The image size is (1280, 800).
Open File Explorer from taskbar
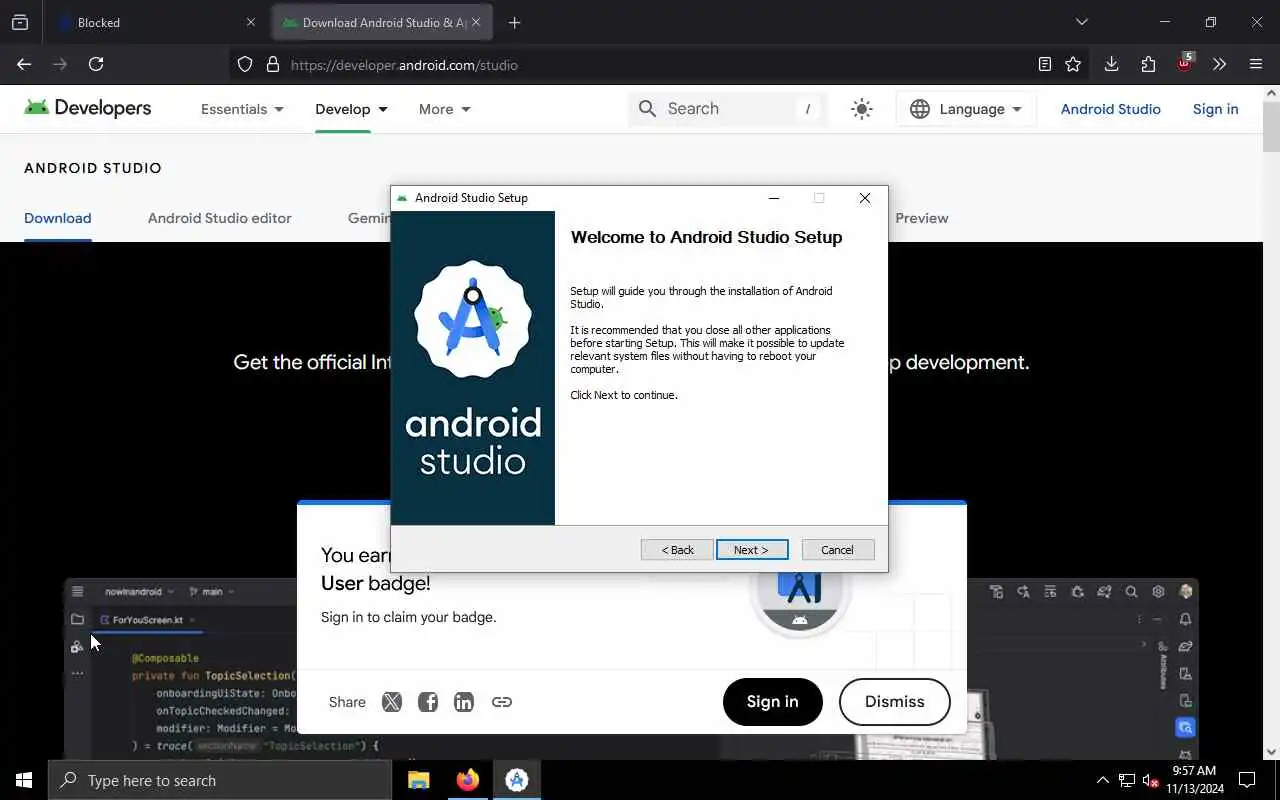point(419,780)
